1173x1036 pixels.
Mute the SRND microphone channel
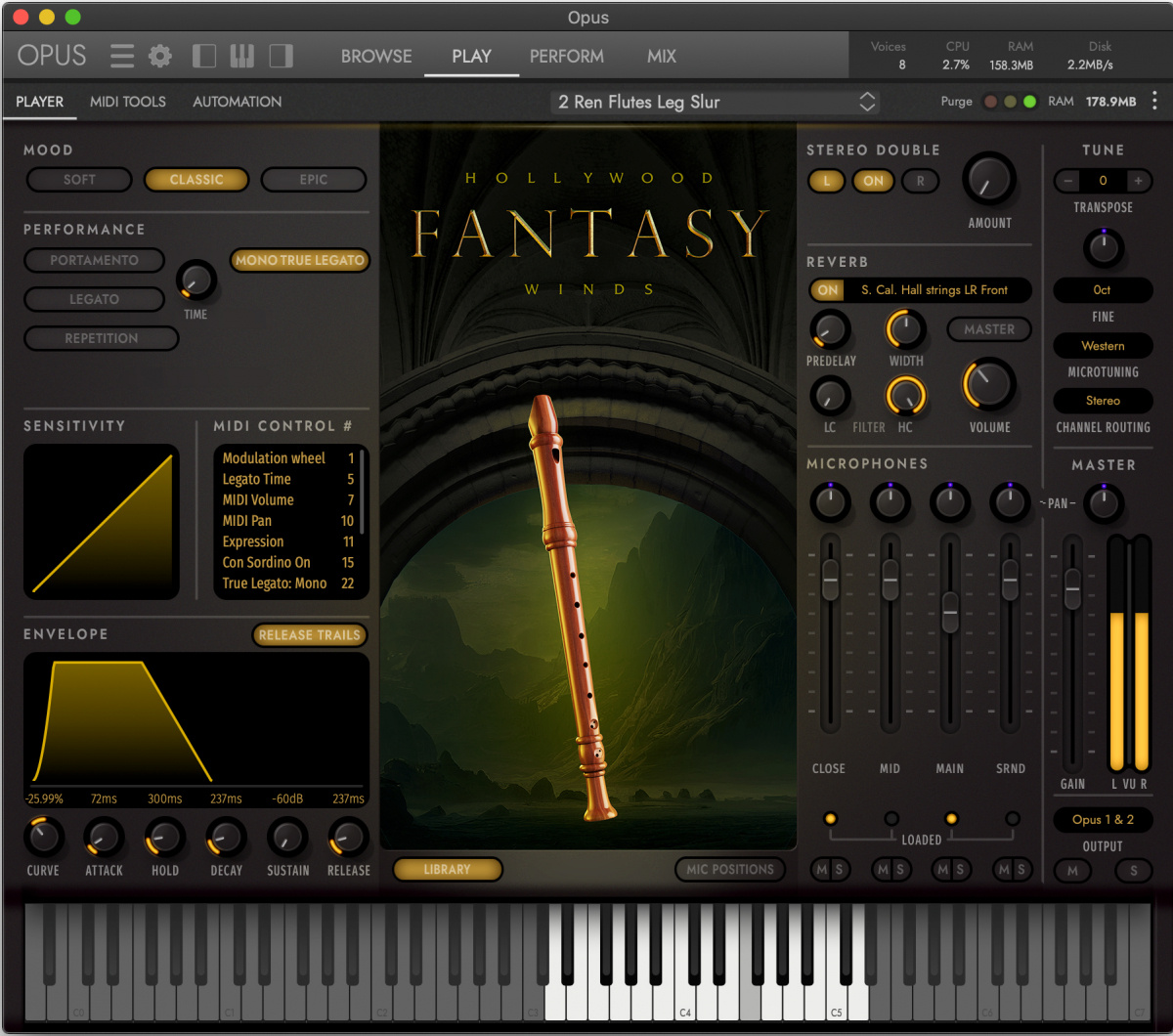pyautogui.click(x=1001, y=869)
